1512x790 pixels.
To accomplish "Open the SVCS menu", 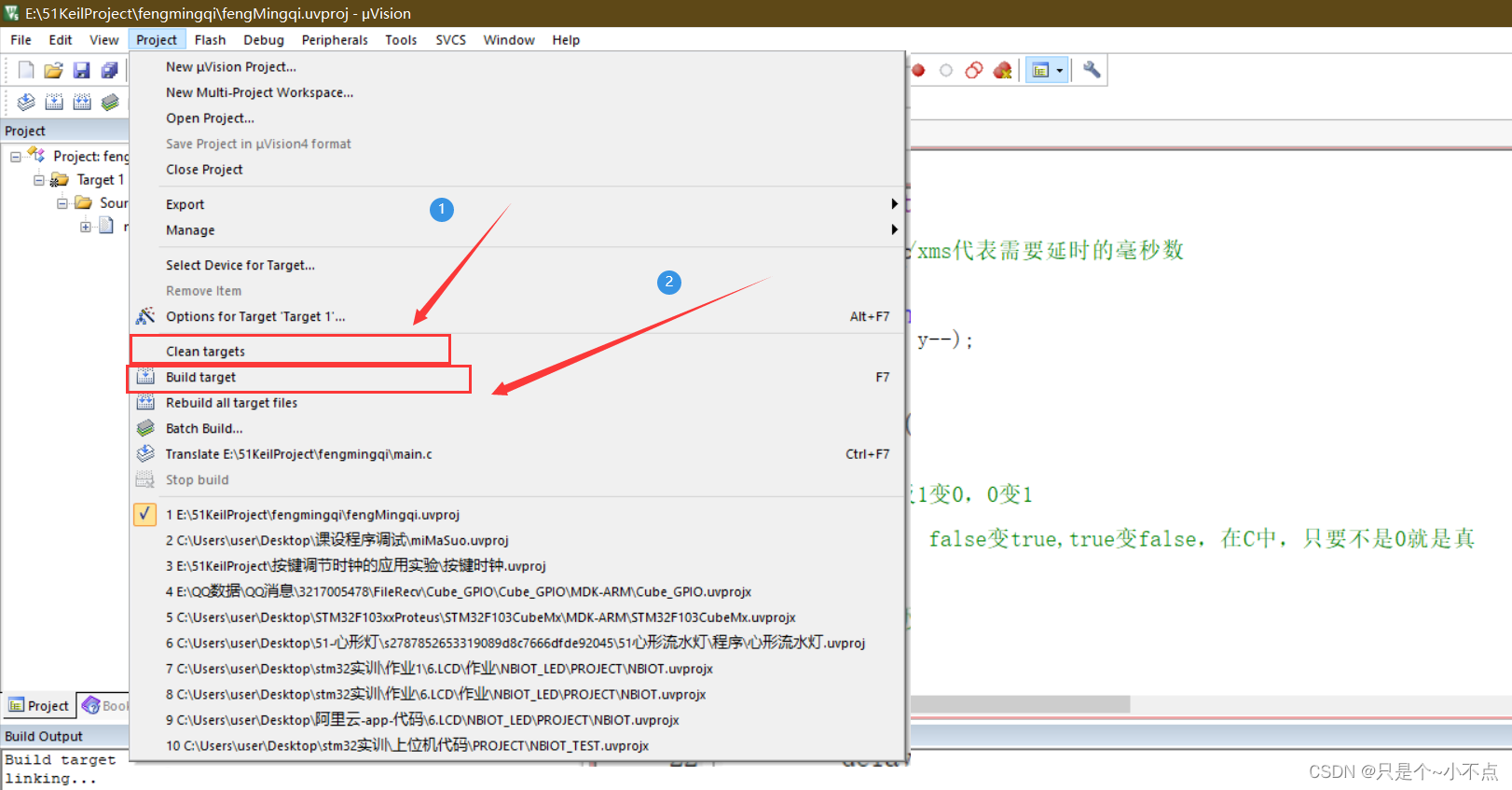I will [x=450, y=40].
